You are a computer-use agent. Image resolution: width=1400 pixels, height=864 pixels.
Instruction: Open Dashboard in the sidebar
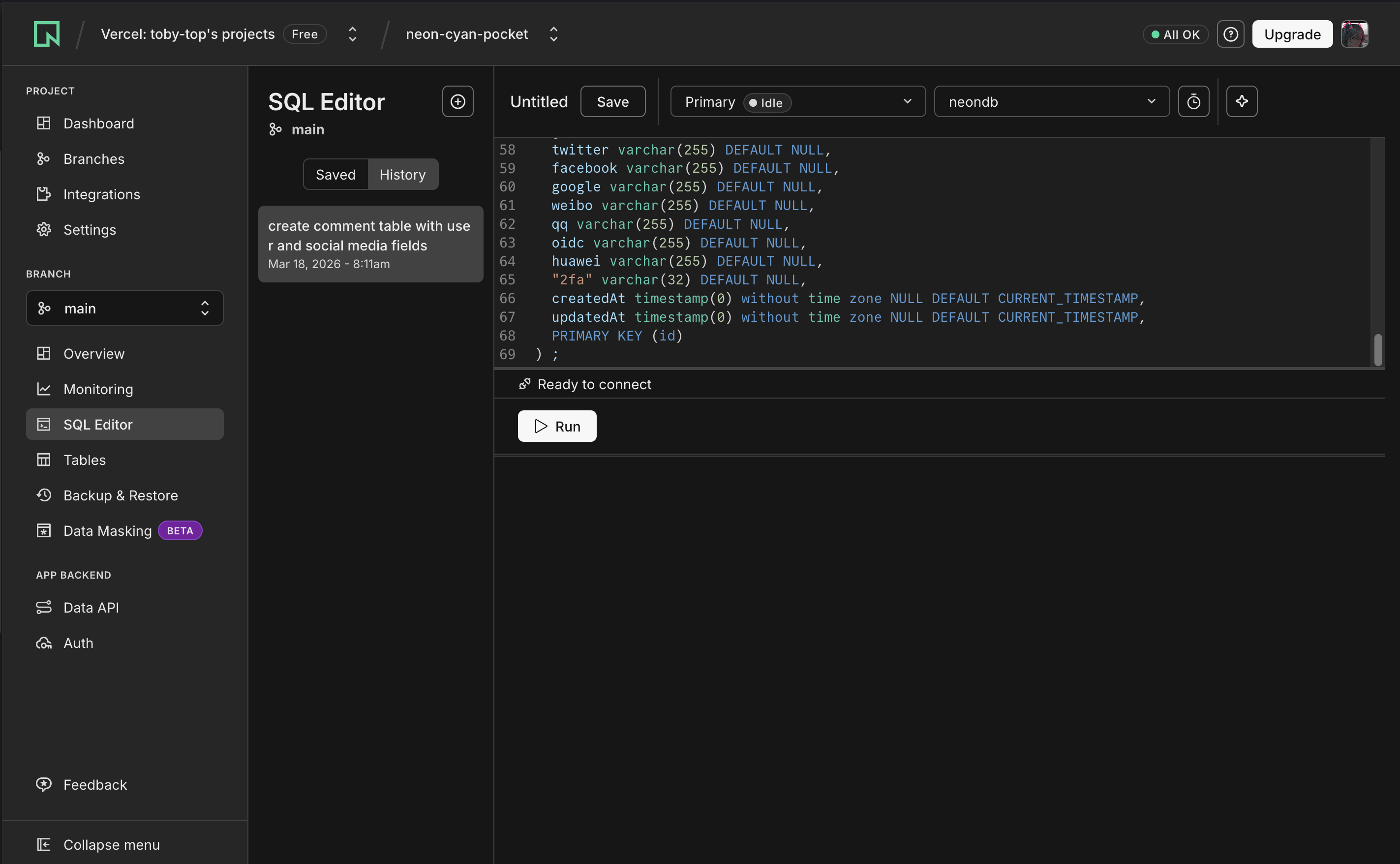click(124, 123)
